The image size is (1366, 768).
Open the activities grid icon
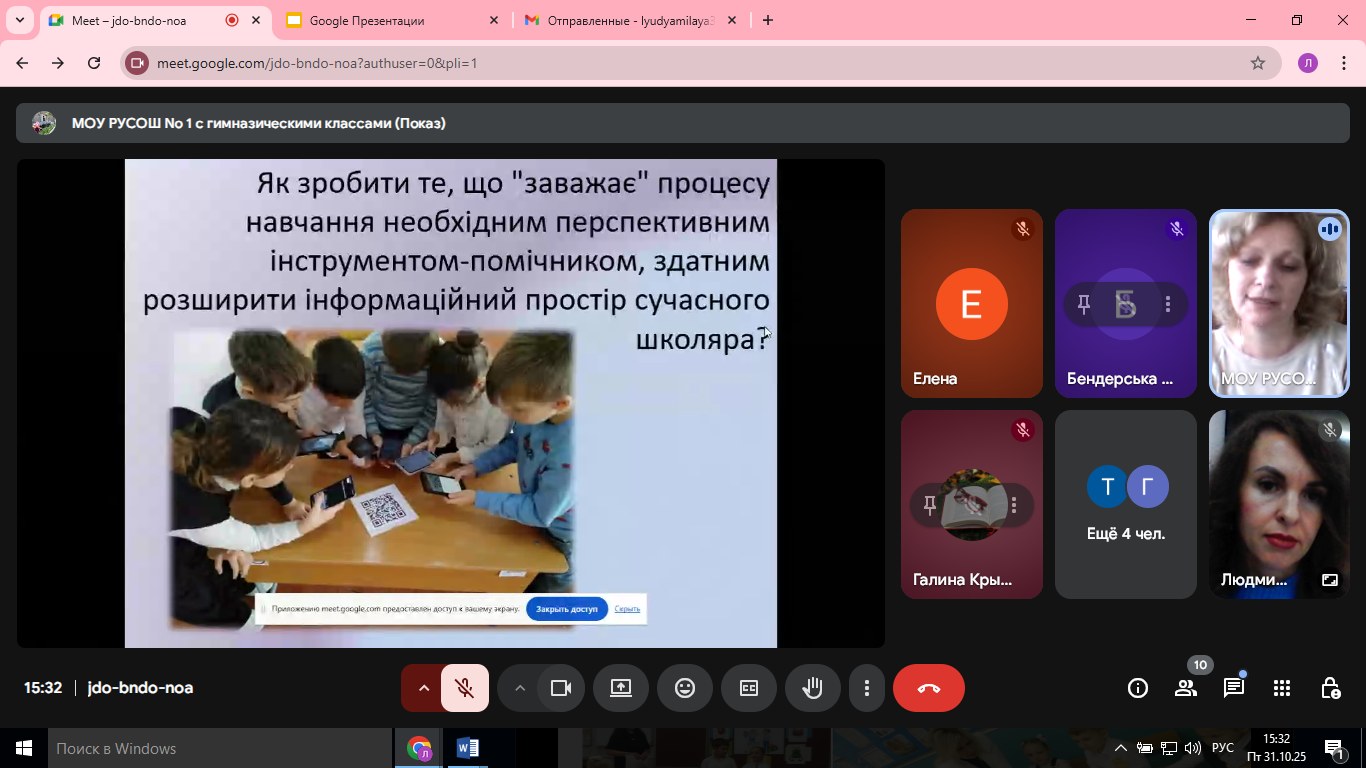1282,688
